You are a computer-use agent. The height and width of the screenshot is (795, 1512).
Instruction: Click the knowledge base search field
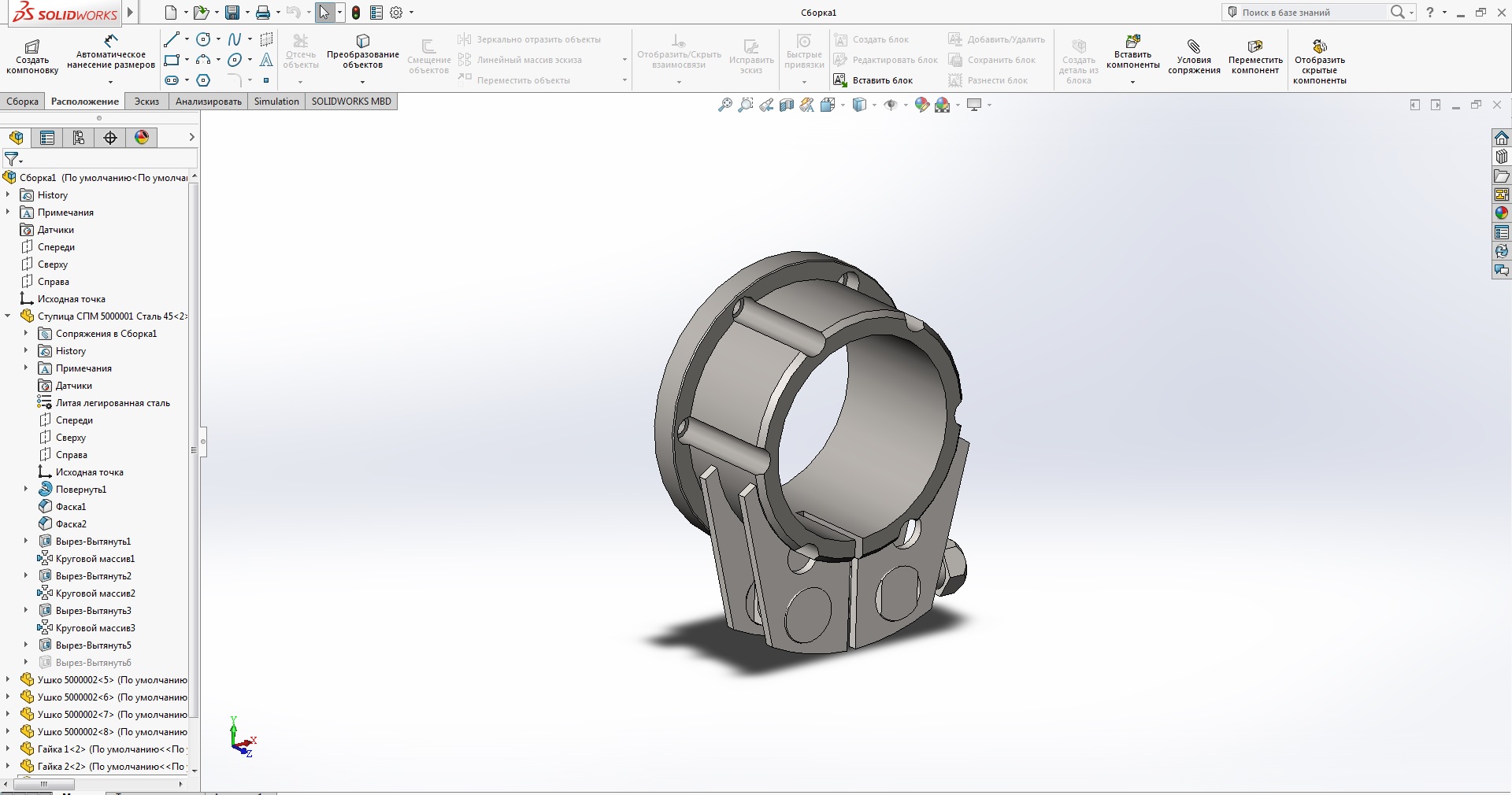pos(1311,13)
